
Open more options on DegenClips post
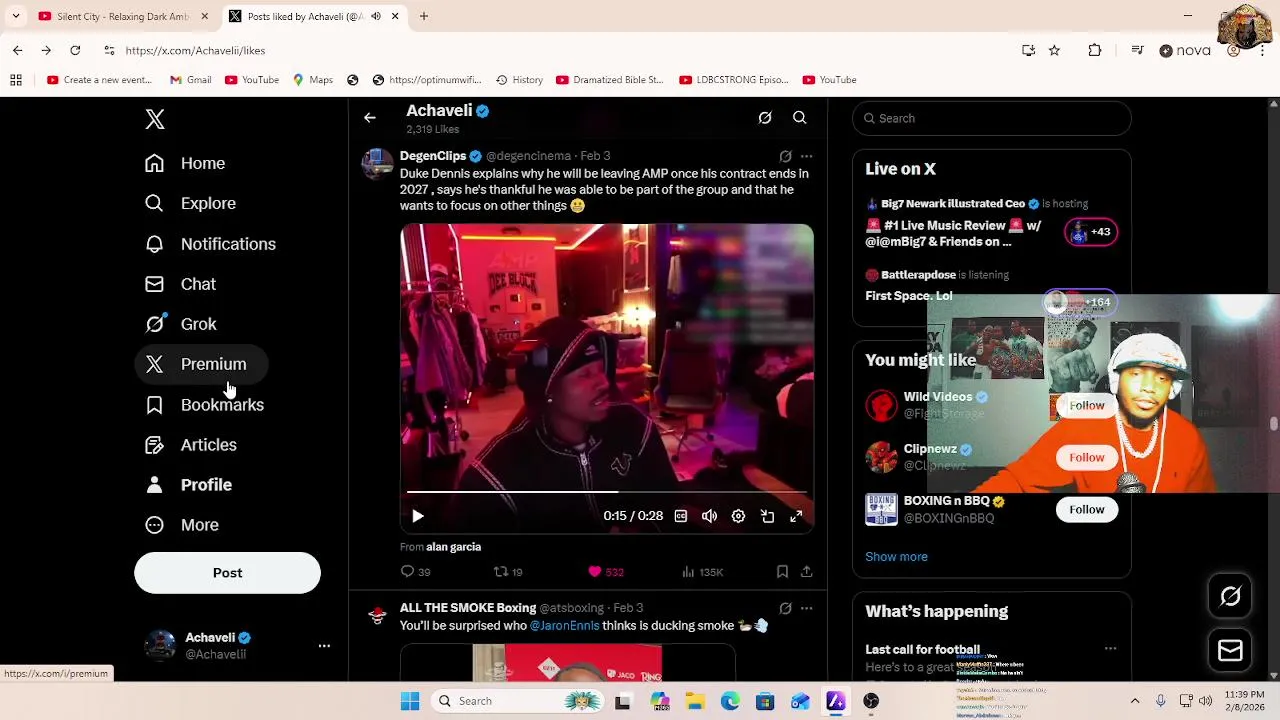click(x=807, y=156)
